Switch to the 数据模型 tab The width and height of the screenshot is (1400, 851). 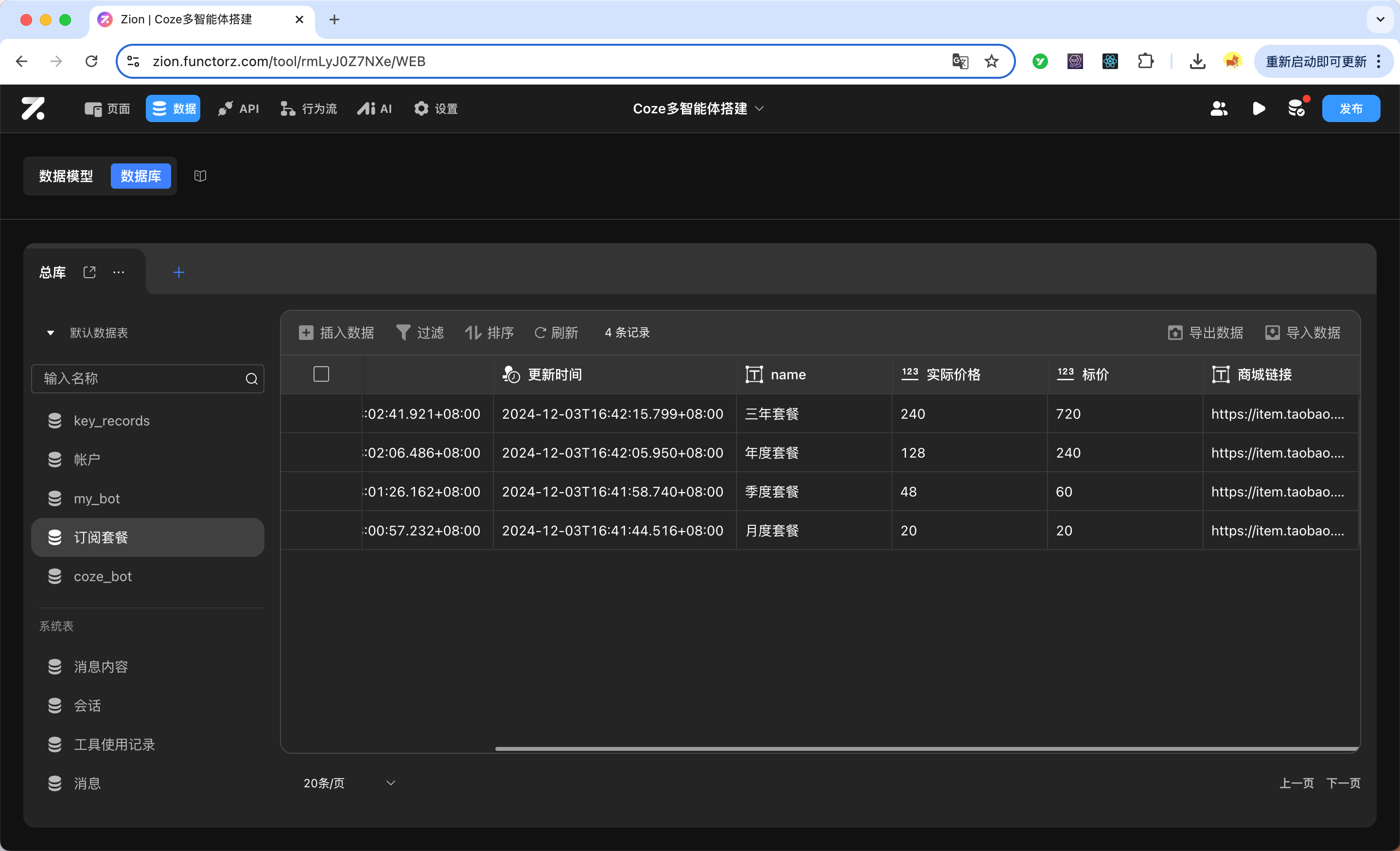pos(66,176)
